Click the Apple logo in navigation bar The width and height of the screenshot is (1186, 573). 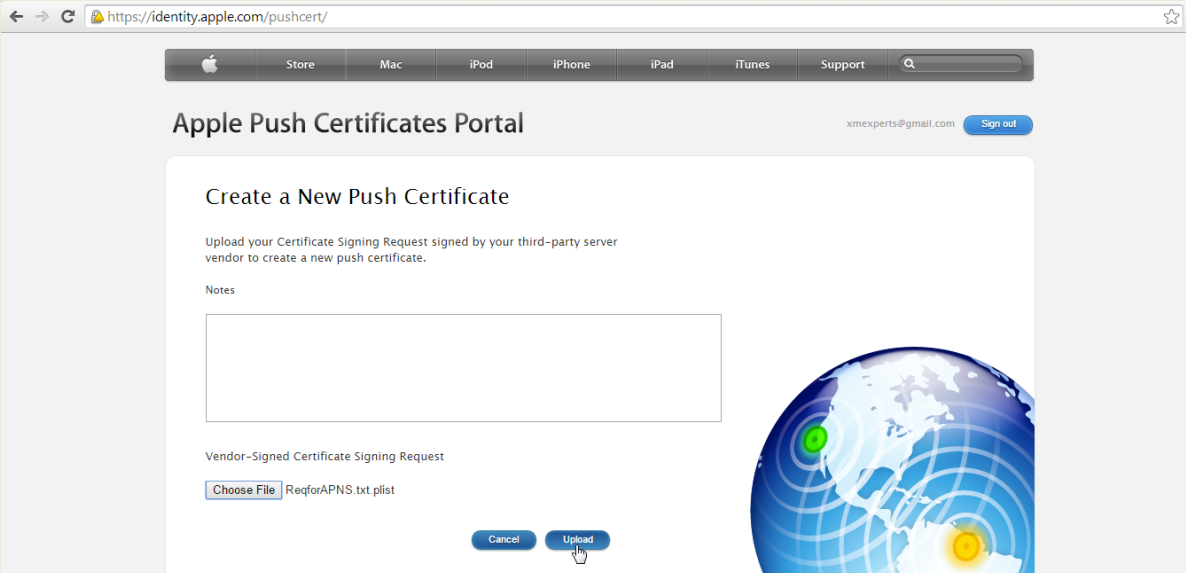click(x=210, y=65)
